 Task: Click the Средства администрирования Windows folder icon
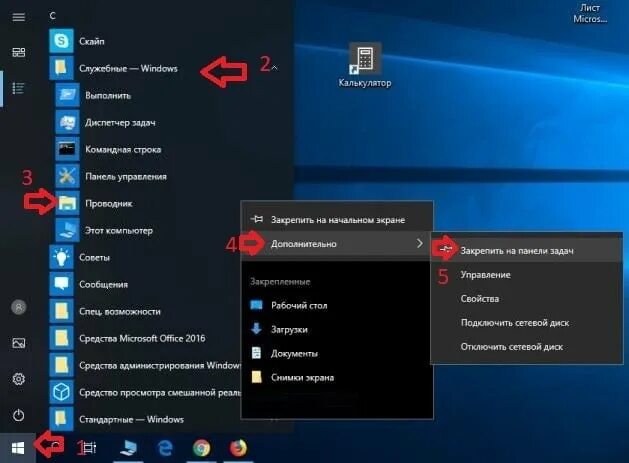pyautogui.click(x=61, y=365)
